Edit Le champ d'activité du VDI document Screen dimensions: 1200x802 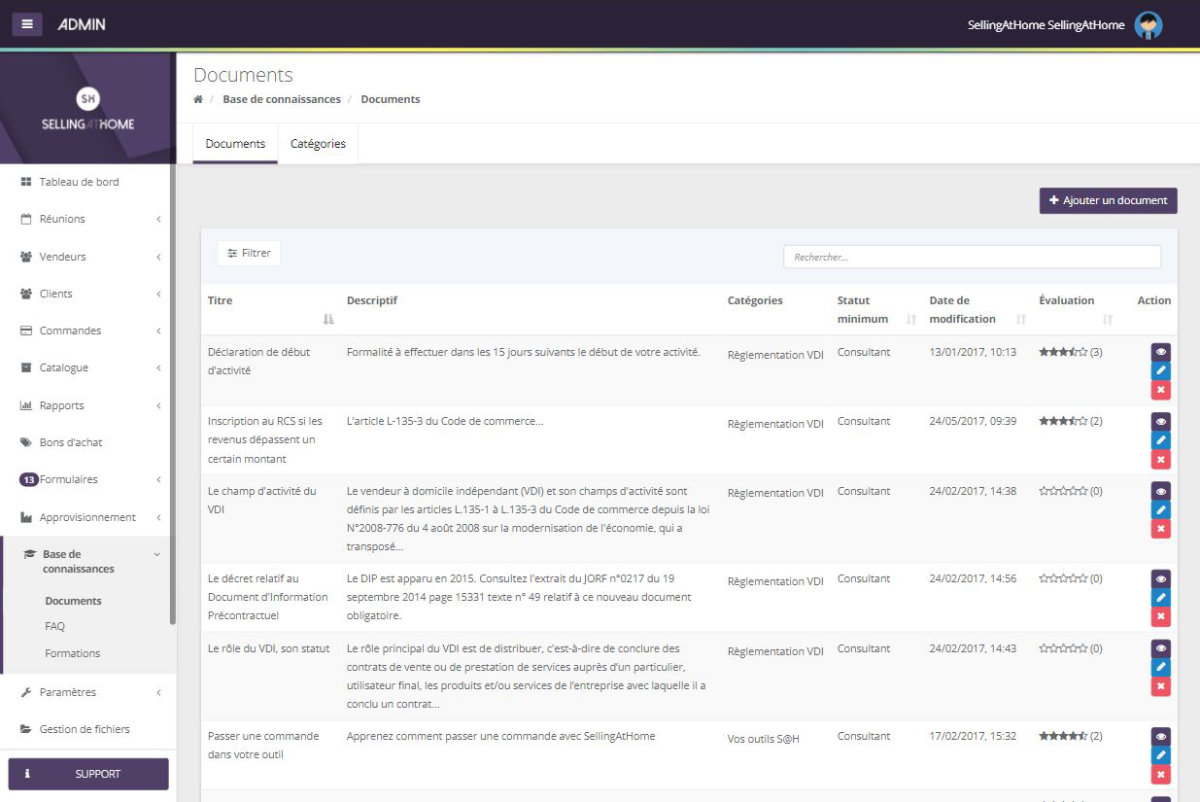tap(1161, 510)
